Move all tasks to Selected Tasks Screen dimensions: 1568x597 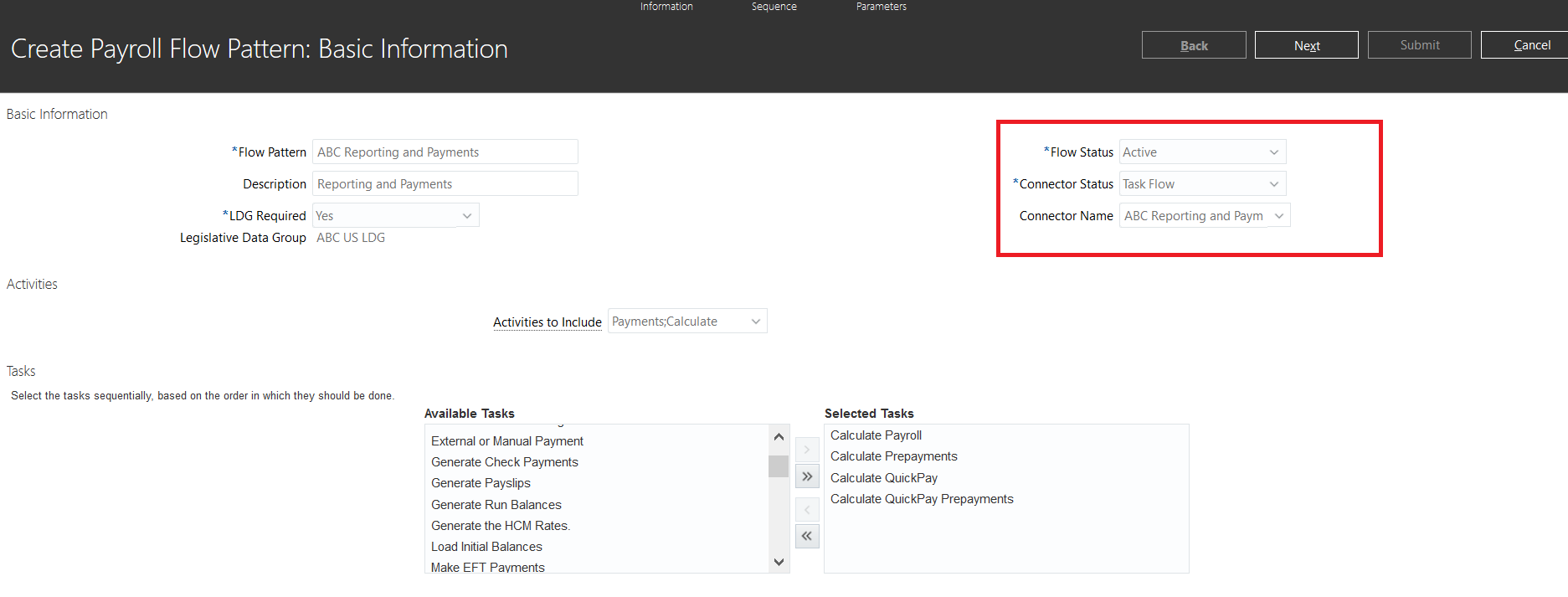tap(807, 476)
